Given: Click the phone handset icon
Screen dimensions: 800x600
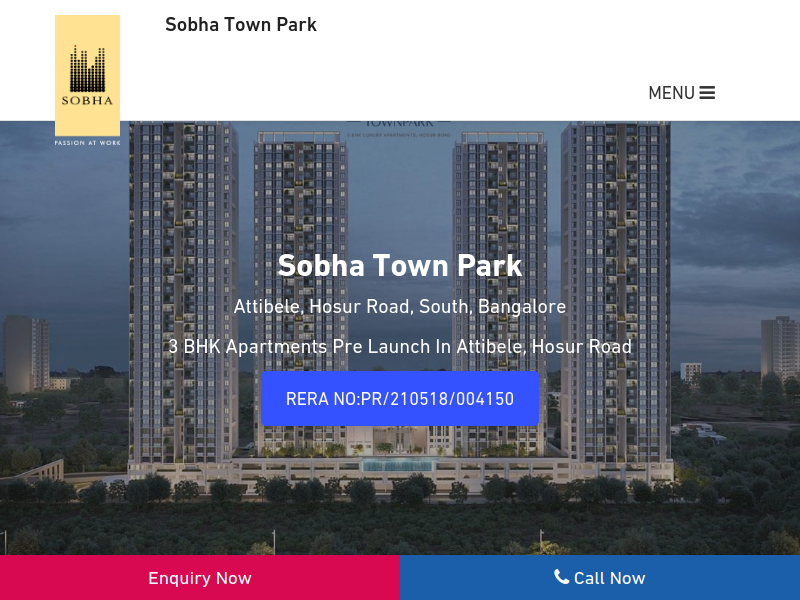Looking at the screenshot, I should coord(561,577).
